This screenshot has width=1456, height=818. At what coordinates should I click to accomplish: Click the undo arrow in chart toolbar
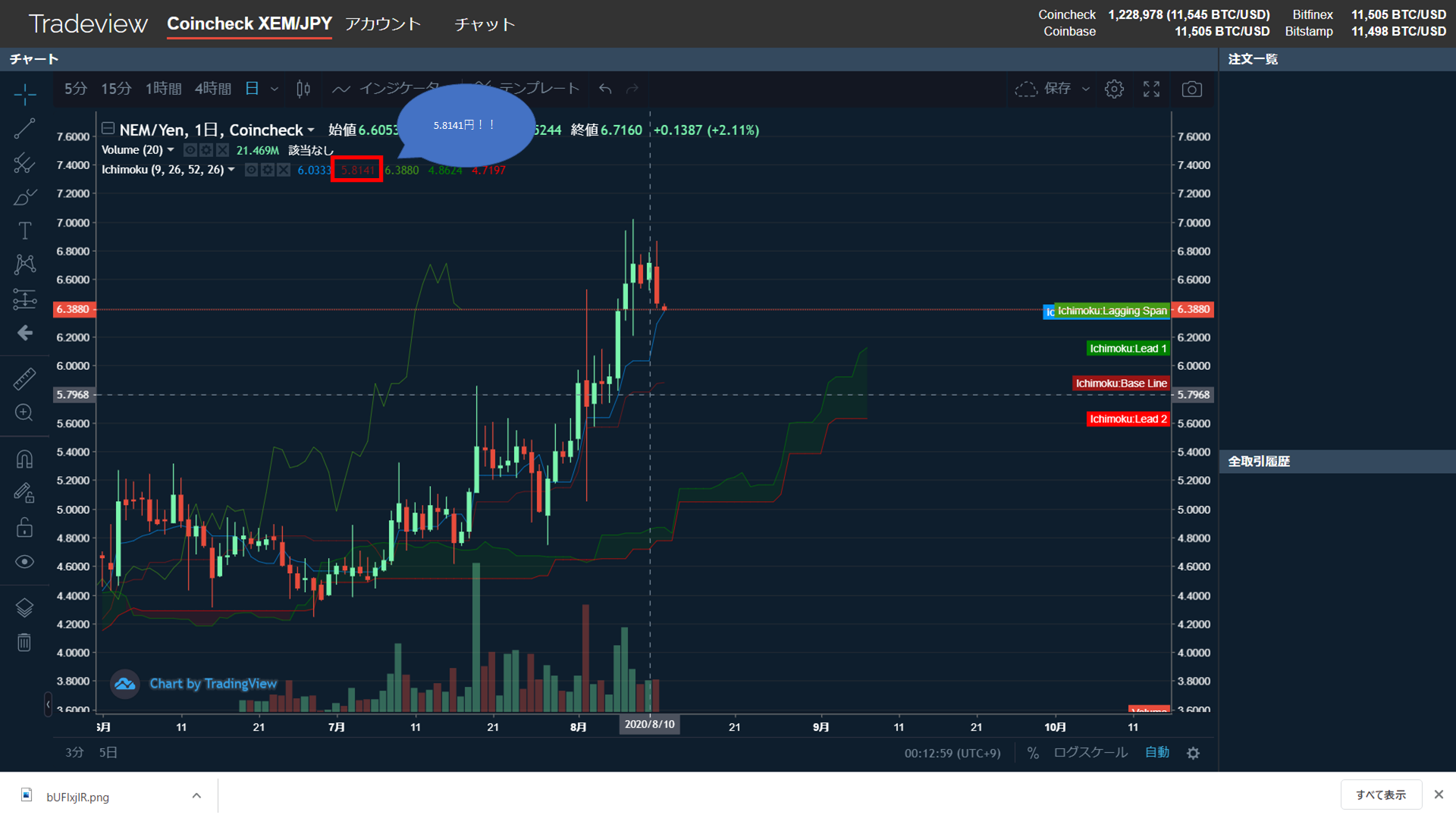tap(605, 89)
